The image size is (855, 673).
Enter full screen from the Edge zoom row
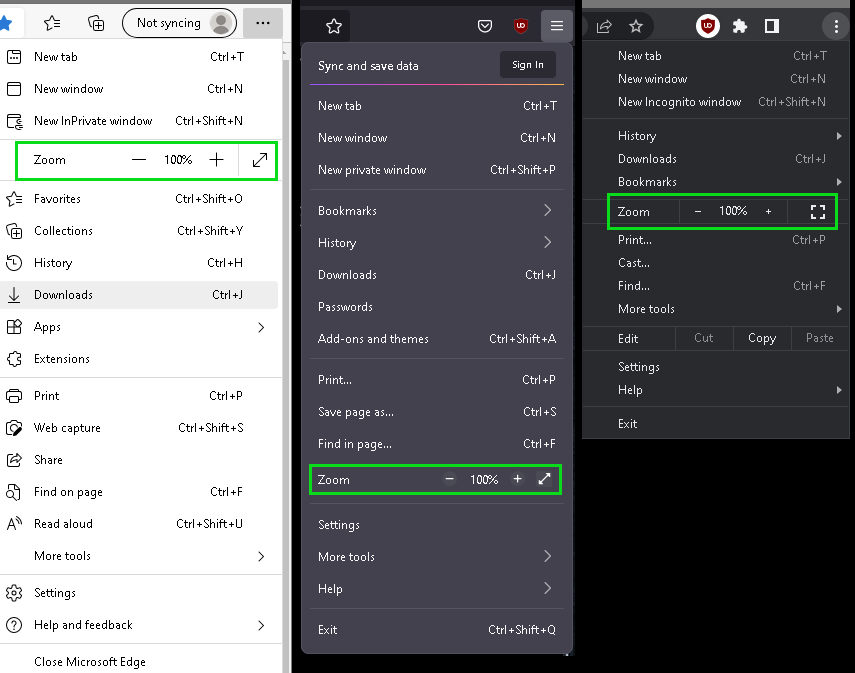(260, 160)
